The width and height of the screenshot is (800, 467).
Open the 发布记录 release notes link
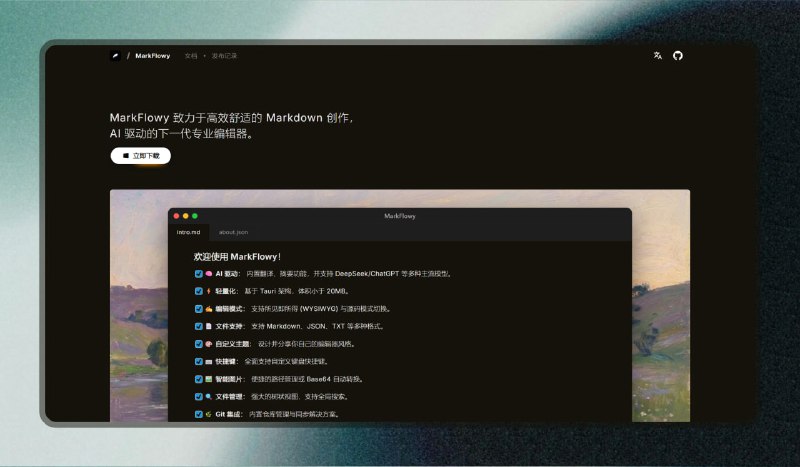(x=224, y=56)
